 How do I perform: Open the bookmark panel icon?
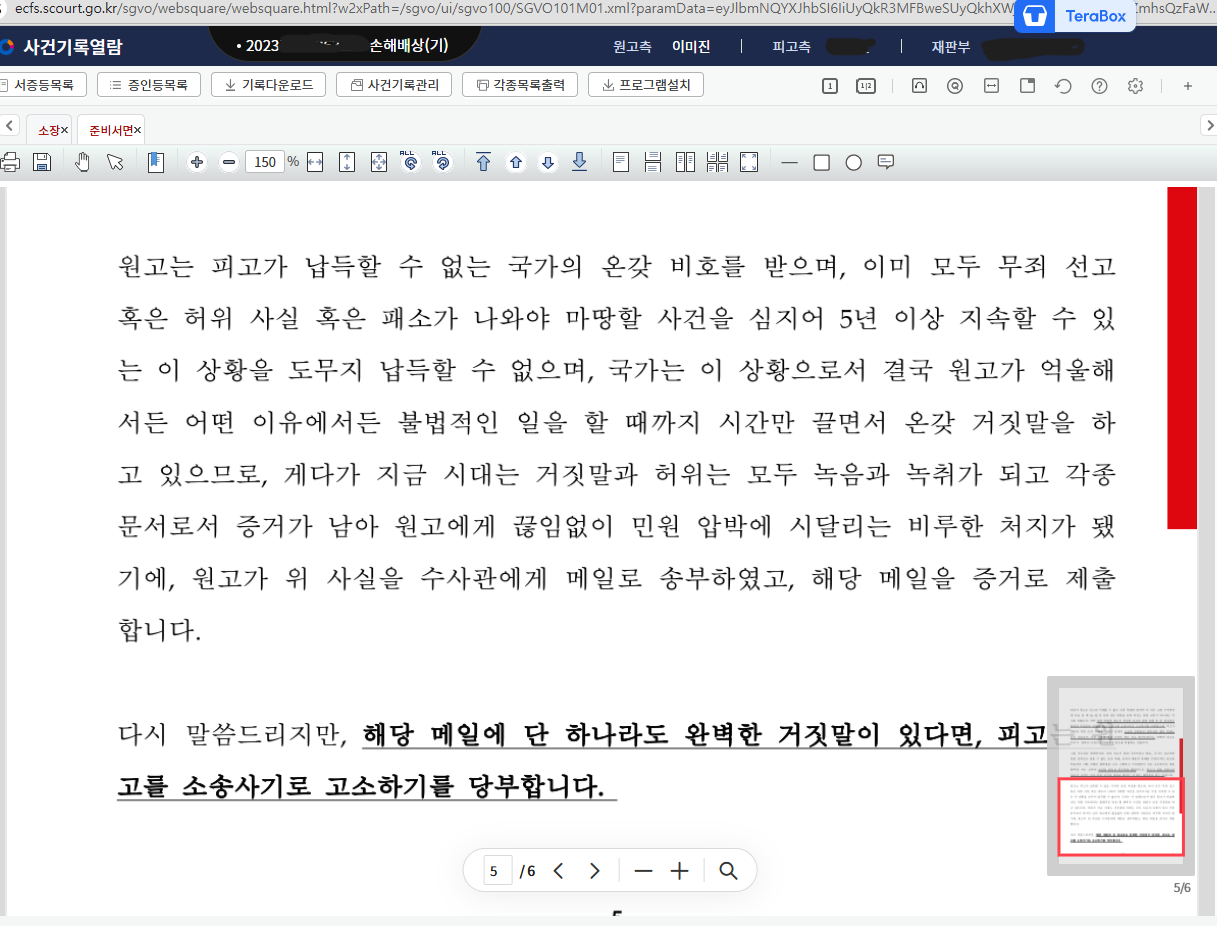coord(156,161)
